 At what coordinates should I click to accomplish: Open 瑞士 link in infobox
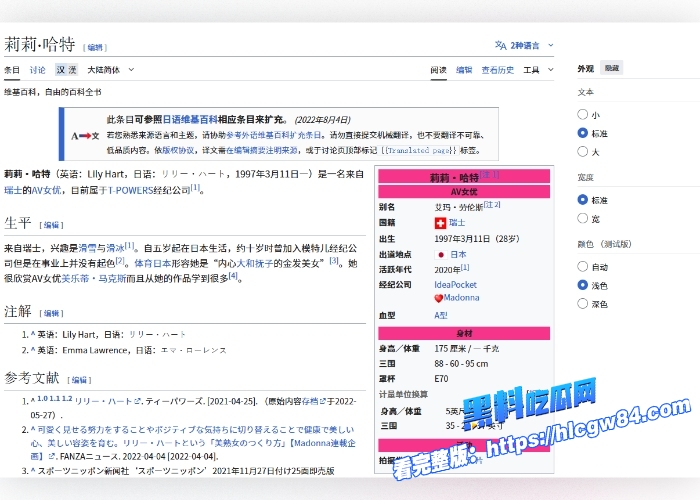pyautogui.click(x=457, y=223)
